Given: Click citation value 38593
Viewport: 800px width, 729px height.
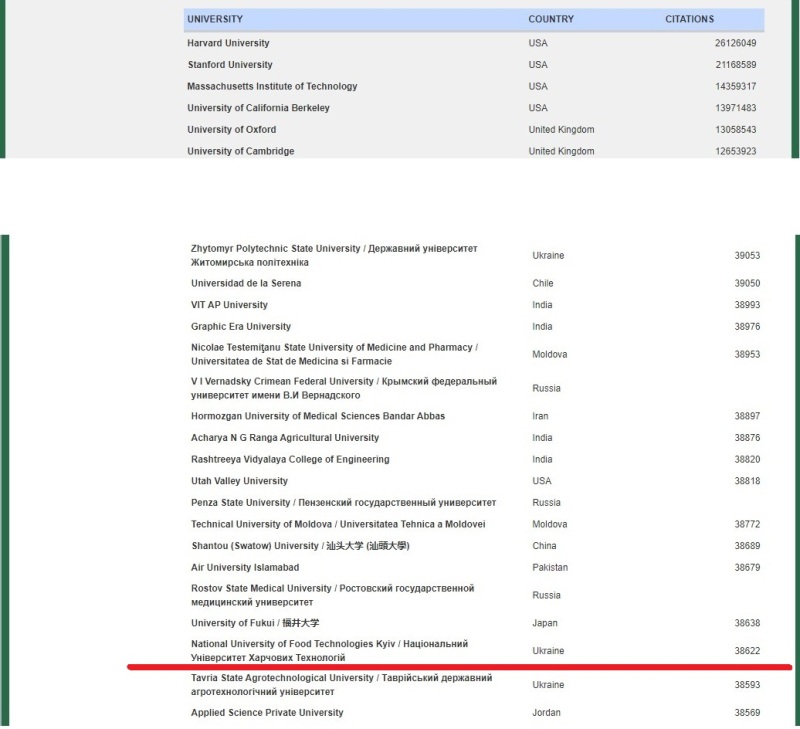Looking at the screenshot, I should (x=747, y=685).
